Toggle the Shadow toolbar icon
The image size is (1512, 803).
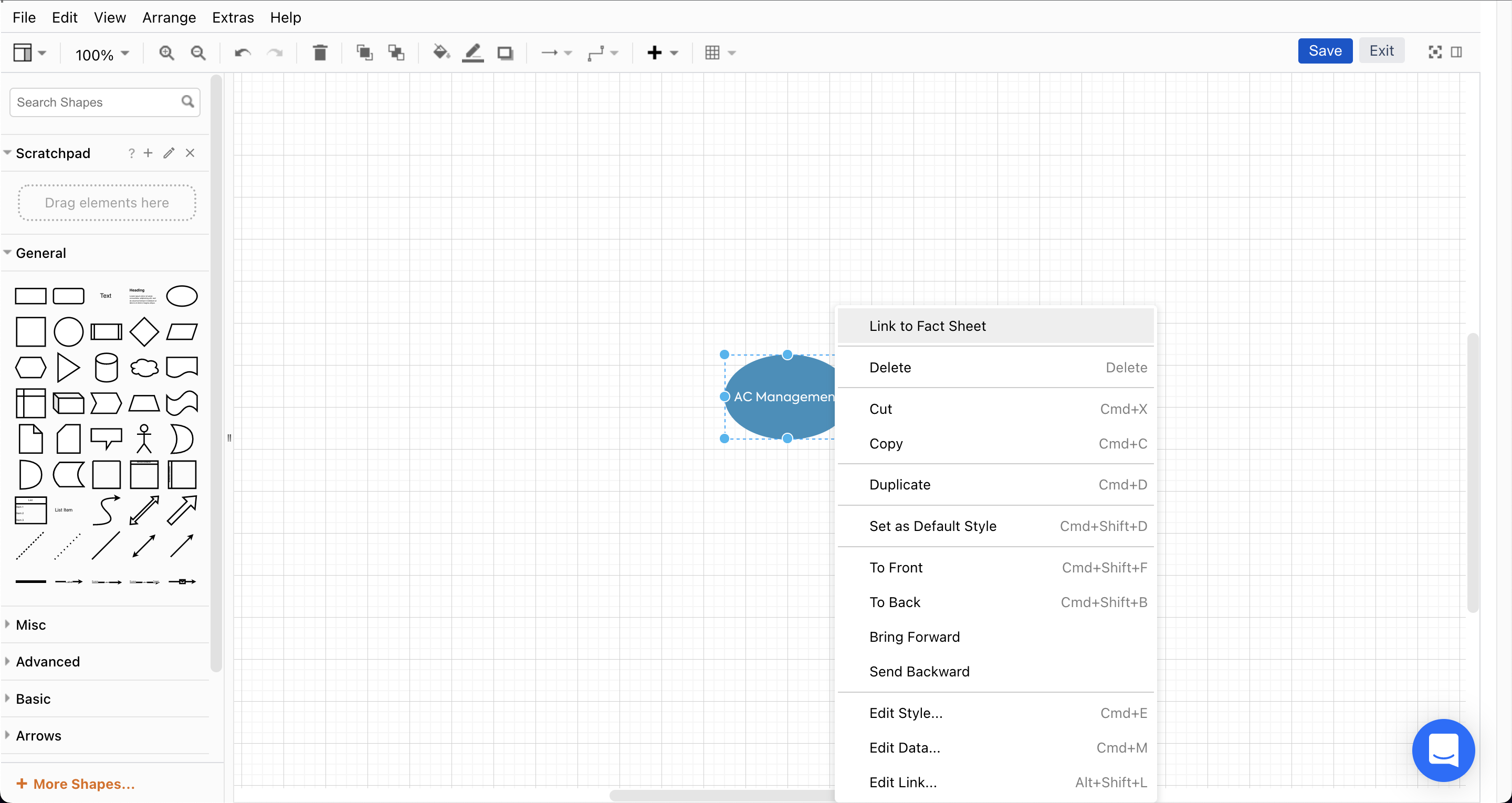(x=505, y=53)
